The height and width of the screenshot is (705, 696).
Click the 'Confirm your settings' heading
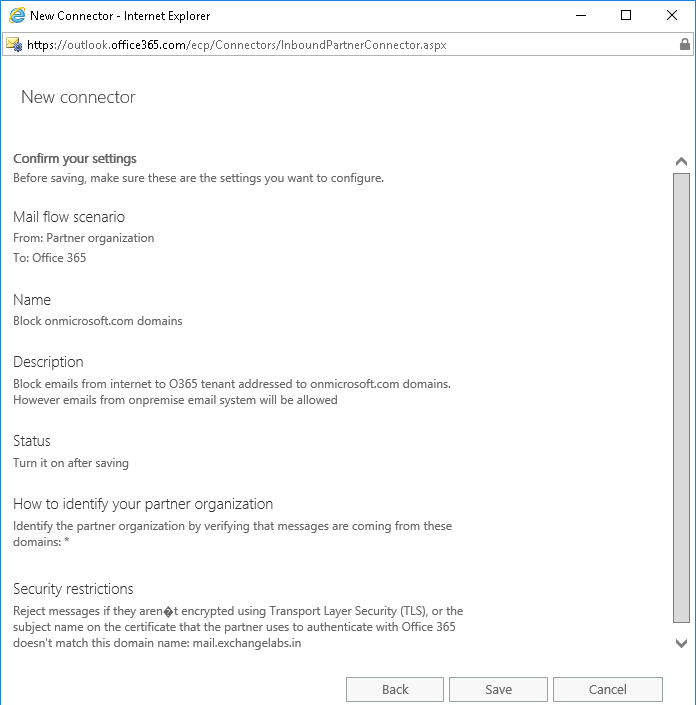[x=75, y=158]
